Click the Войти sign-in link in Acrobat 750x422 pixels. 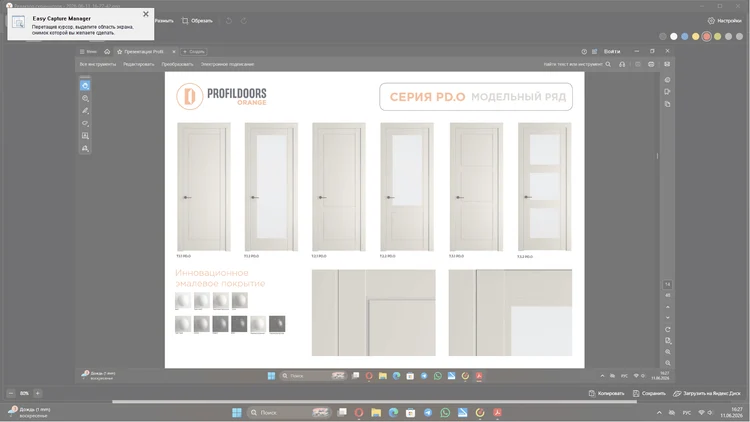click(x=612, y=51)
